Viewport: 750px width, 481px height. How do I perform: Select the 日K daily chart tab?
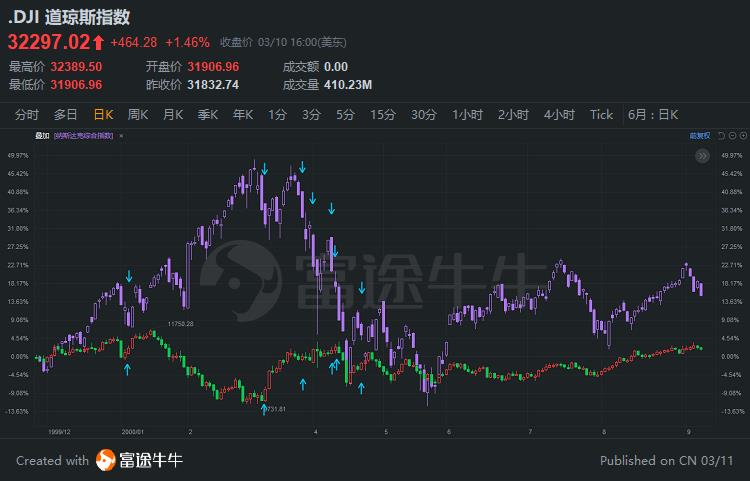point(103,114)
